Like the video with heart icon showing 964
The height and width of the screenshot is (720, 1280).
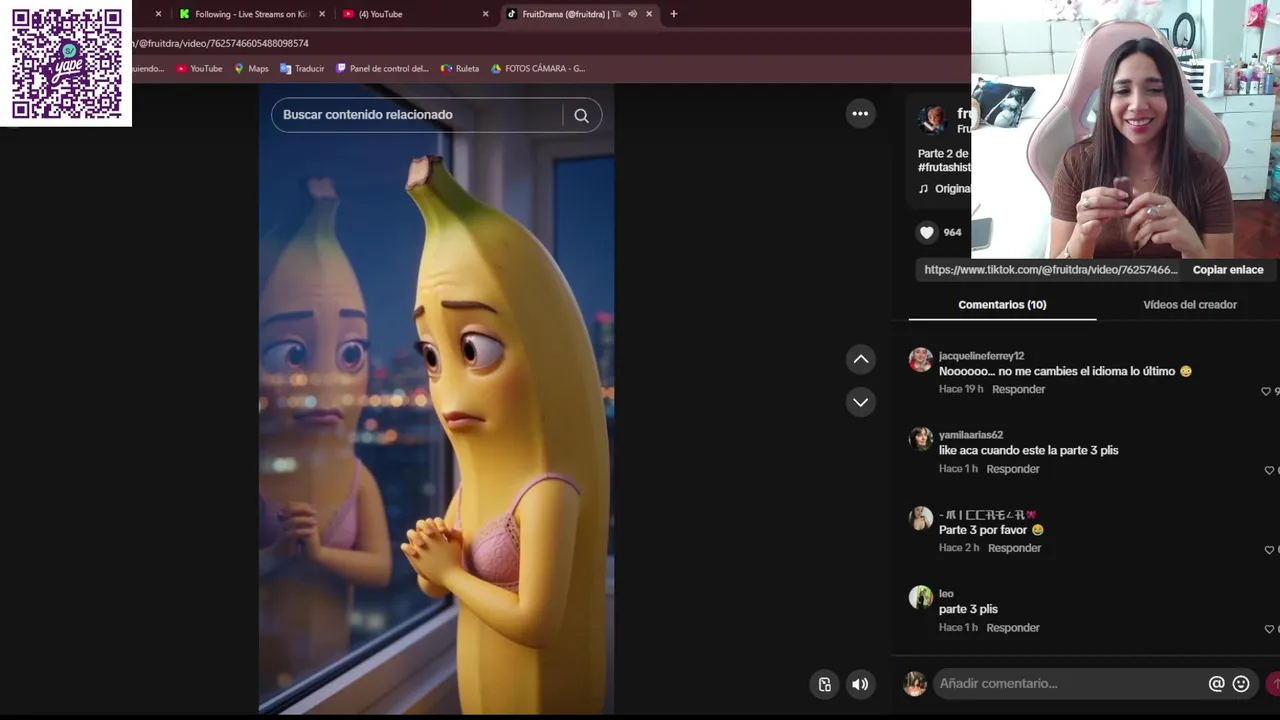[x=927, y=232]
